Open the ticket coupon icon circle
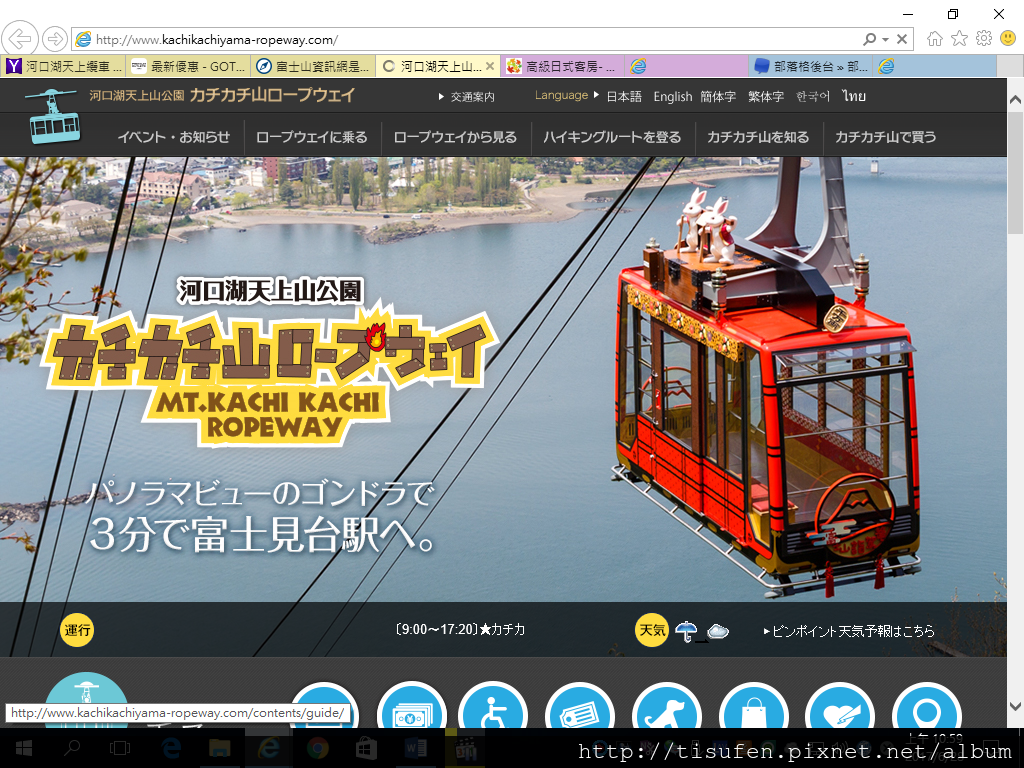This screenshot has height=768, width=1024. (x=580, y=707)
